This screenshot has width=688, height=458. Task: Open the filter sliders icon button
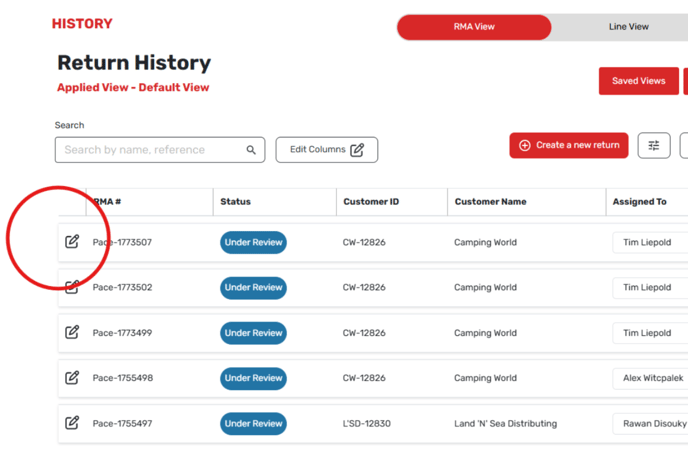pos(654,145)
